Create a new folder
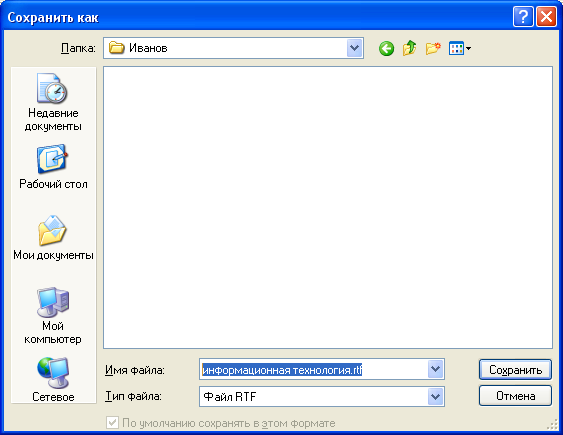 point(433,48)
